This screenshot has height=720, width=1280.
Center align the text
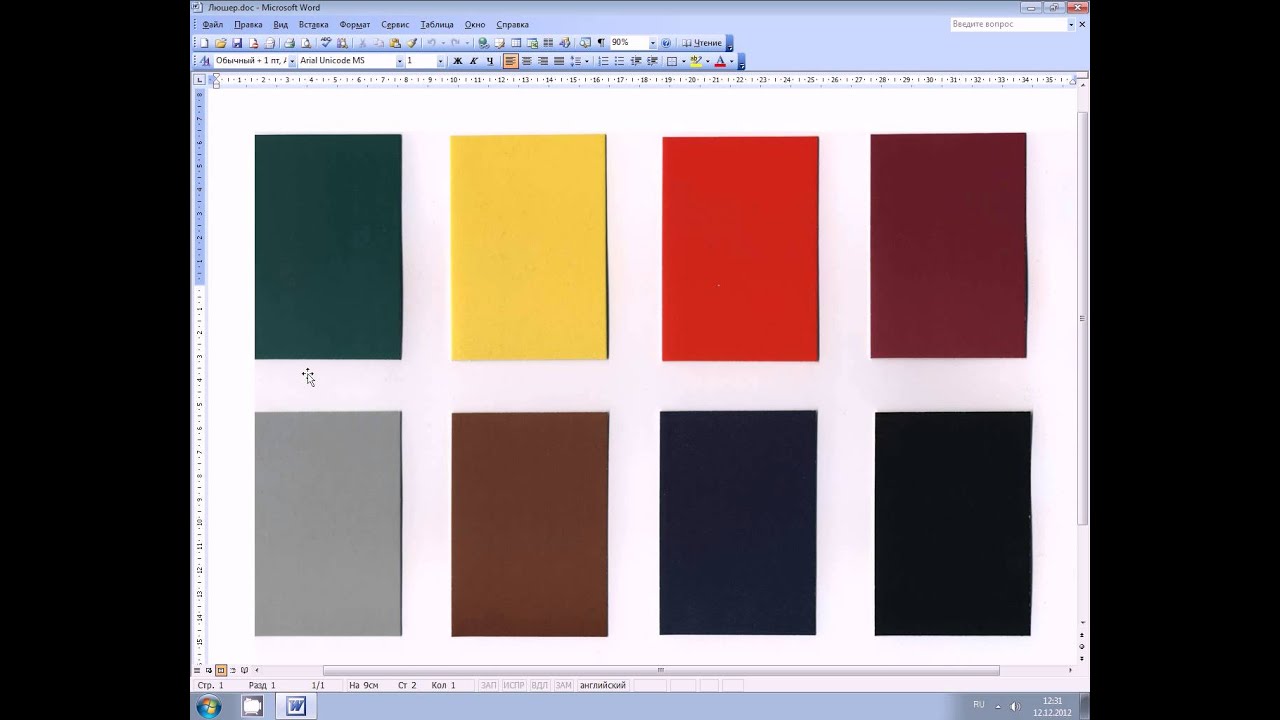527,61
